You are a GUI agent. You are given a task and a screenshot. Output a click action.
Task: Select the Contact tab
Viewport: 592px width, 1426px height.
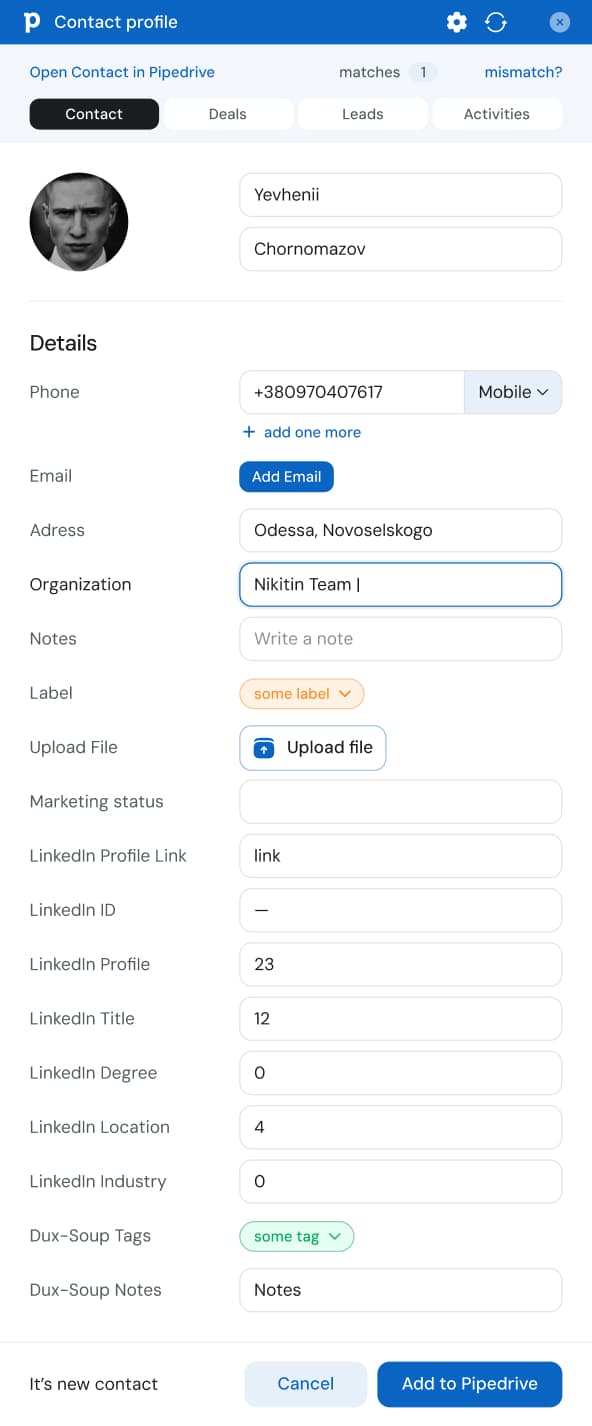[x=94, y=114]
